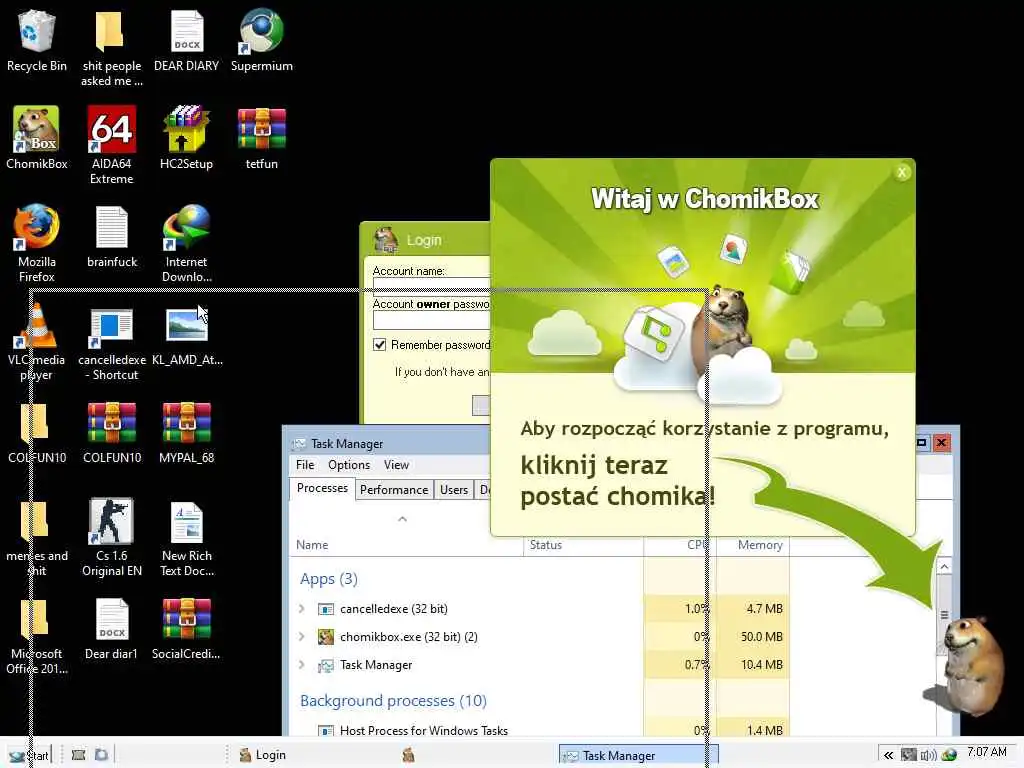Viewport: 1024px width, 768px height.
Task: Toggle the Remember password checkbox
Action: [379, 344]
